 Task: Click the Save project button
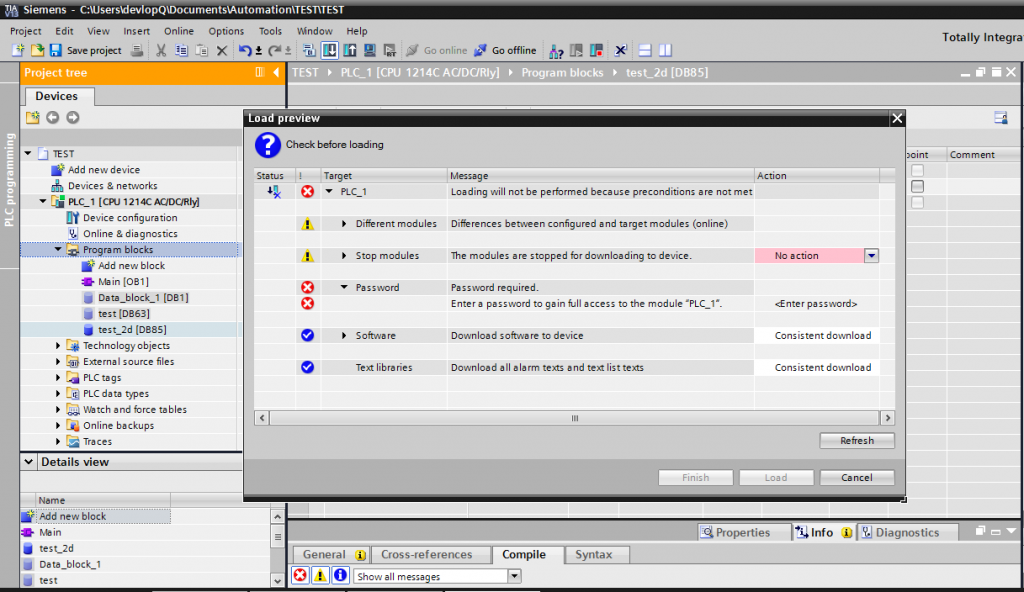click(x=86, y=50)
